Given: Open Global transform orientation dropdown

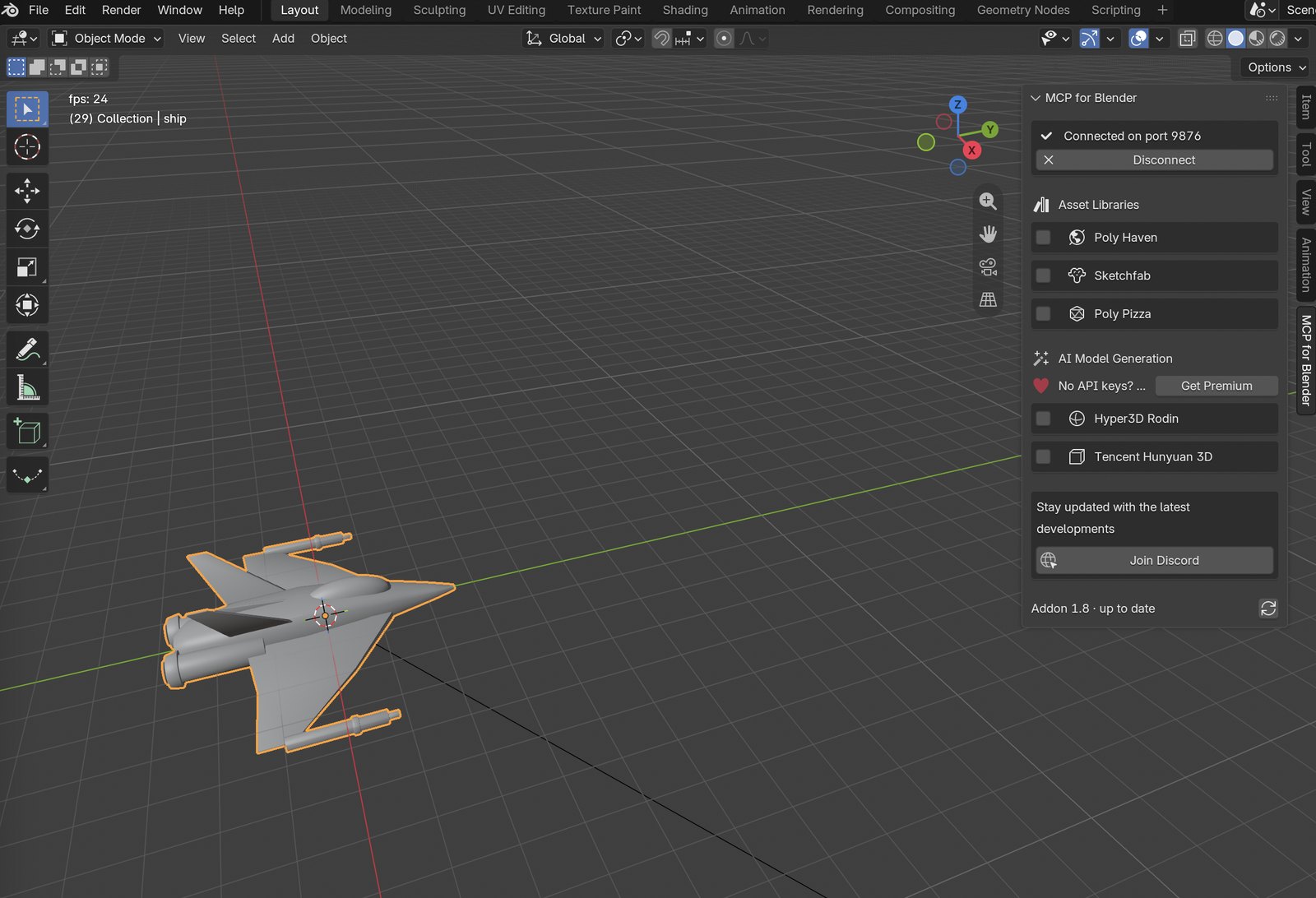Looking at the screenshot, I should tap(563, 39).
